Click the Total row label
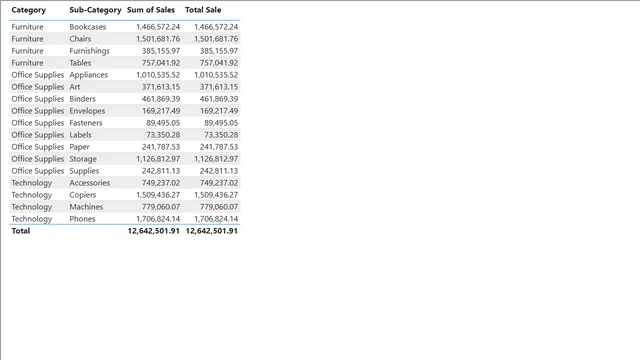The image size is (640, 360). [21, 231]
